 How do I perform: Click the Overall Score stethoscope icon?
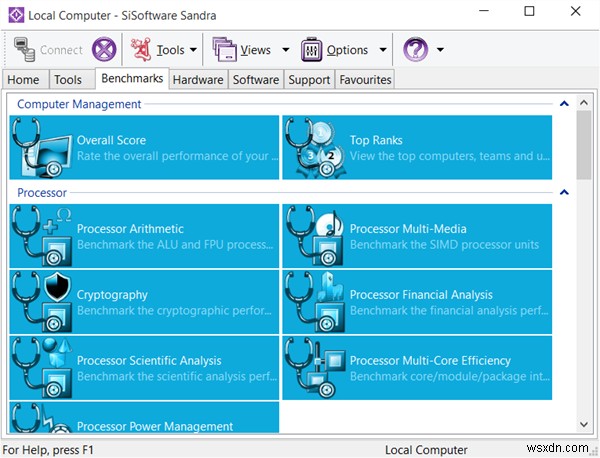(x=42, y=148)
